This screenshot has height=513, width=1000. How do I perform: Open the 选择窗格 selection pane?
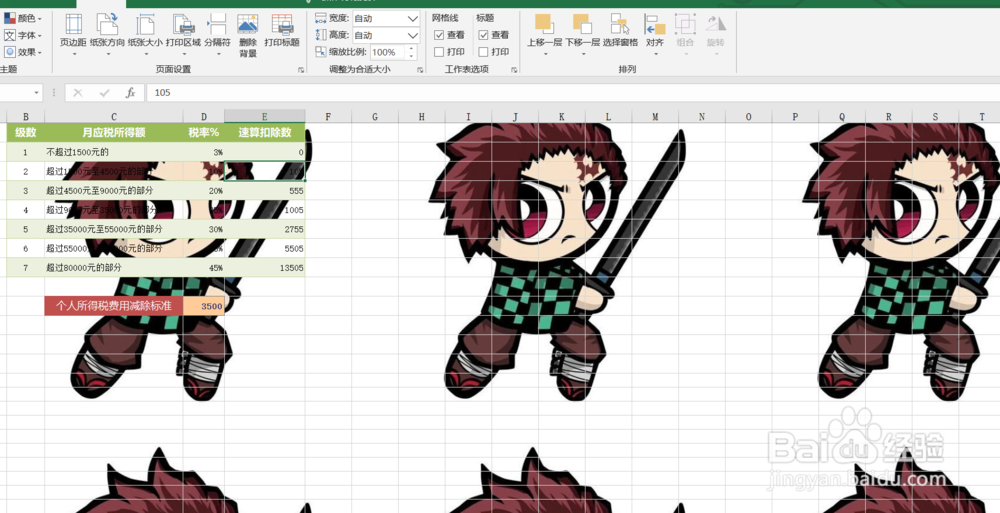620,31
